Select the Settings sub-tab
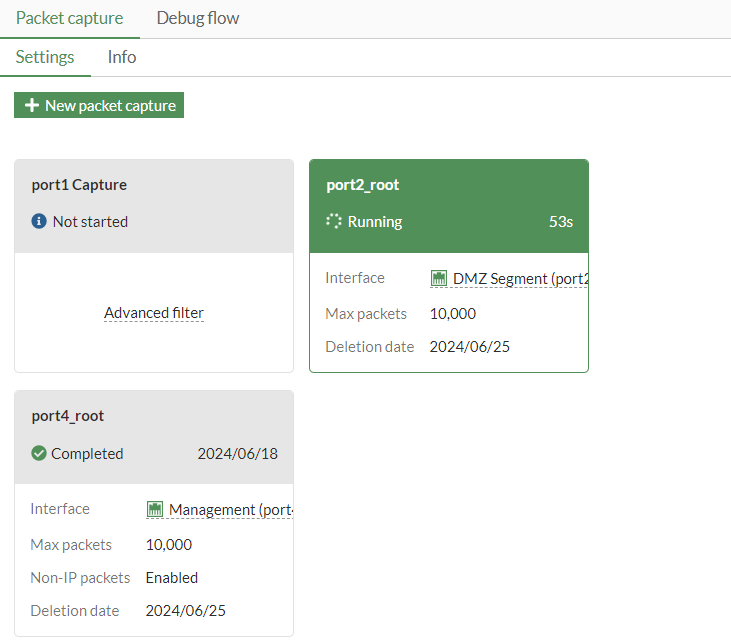This screenshot has height=644, width=731. pyautogui.click(x=45, y=57)
